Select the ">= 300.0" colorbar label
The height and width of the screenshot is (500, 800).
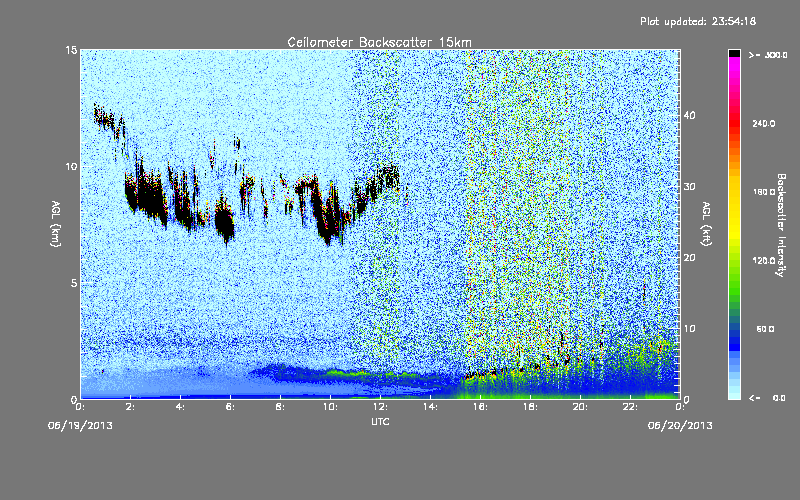point(768,55)
